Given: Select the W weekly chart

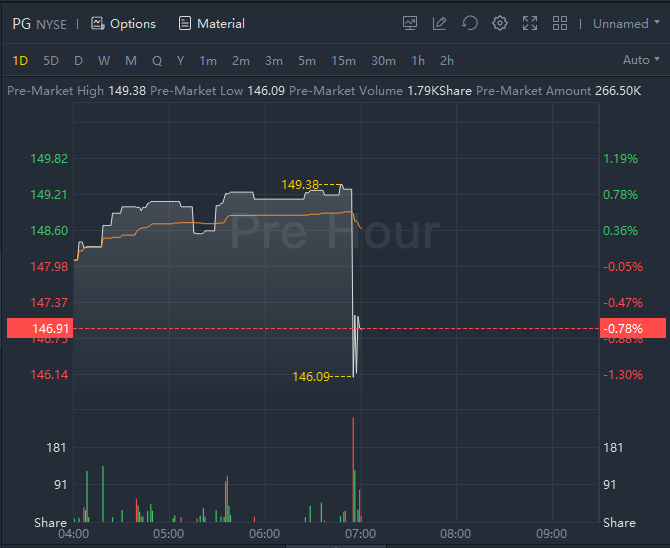Looking at the screenshot, I should (104, 61).
